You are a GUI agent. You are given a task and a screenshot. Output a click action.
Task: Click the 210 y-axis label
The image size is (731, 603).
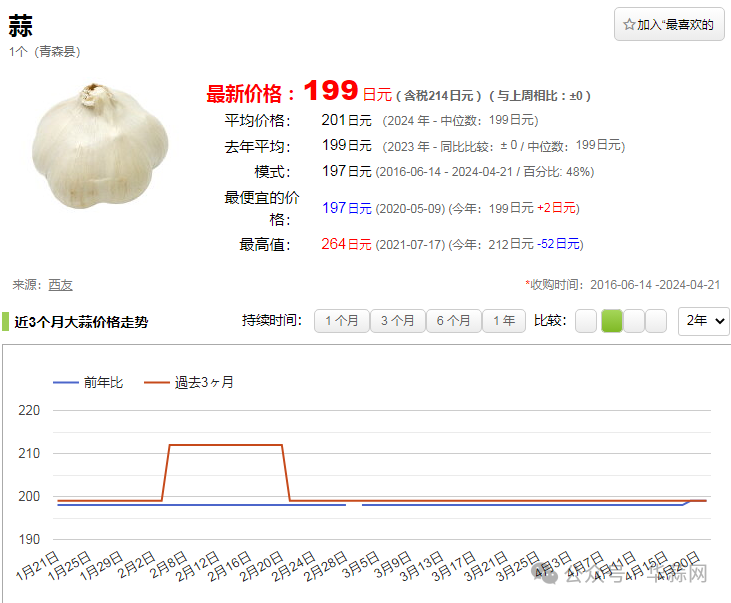(29, 453)
